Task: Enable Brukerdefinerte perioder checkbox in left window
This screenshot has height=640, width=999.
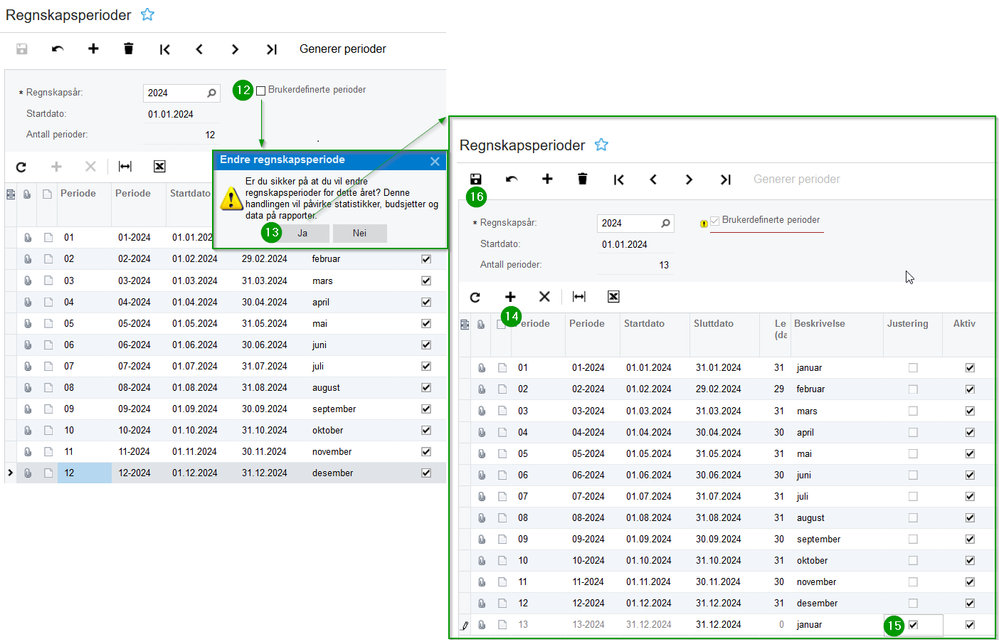Action: coord(261,90)
